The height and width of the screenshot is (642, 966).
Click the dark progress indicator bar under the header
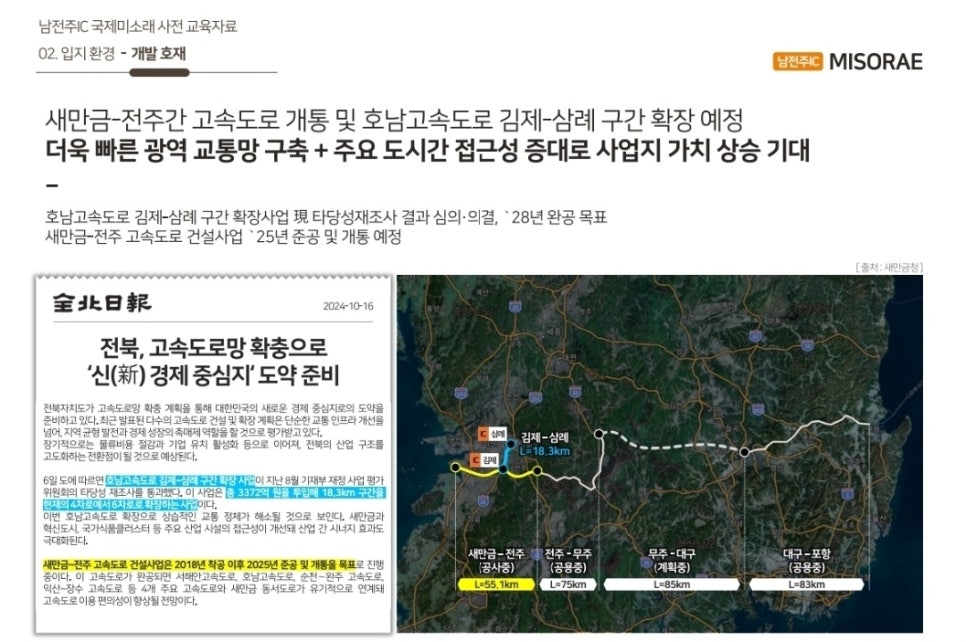click(159, 73)
